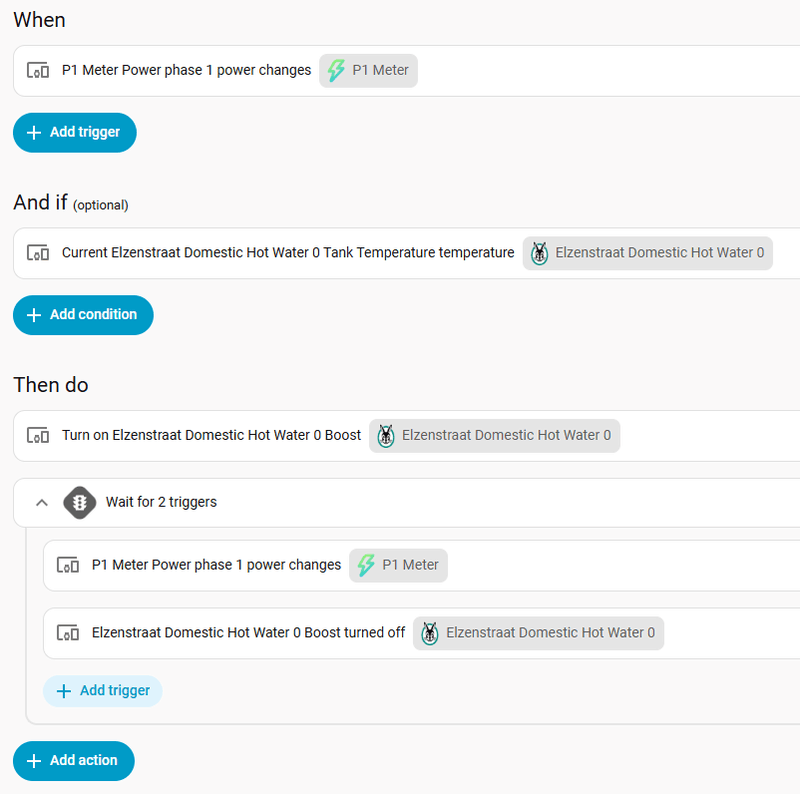Click the green lightning P1 Meter icon in the When trigger

point(336,70)
